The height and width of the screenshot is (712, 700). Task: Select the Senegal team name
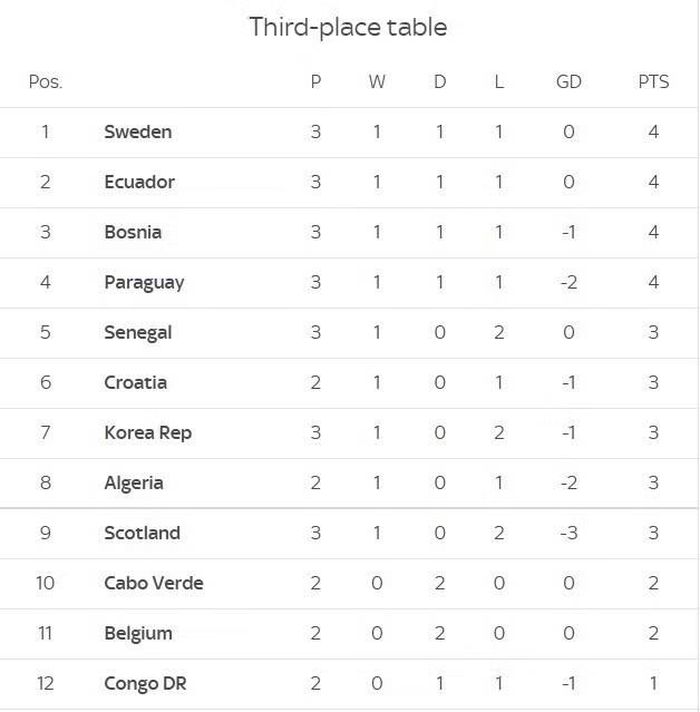pos(138,333)
